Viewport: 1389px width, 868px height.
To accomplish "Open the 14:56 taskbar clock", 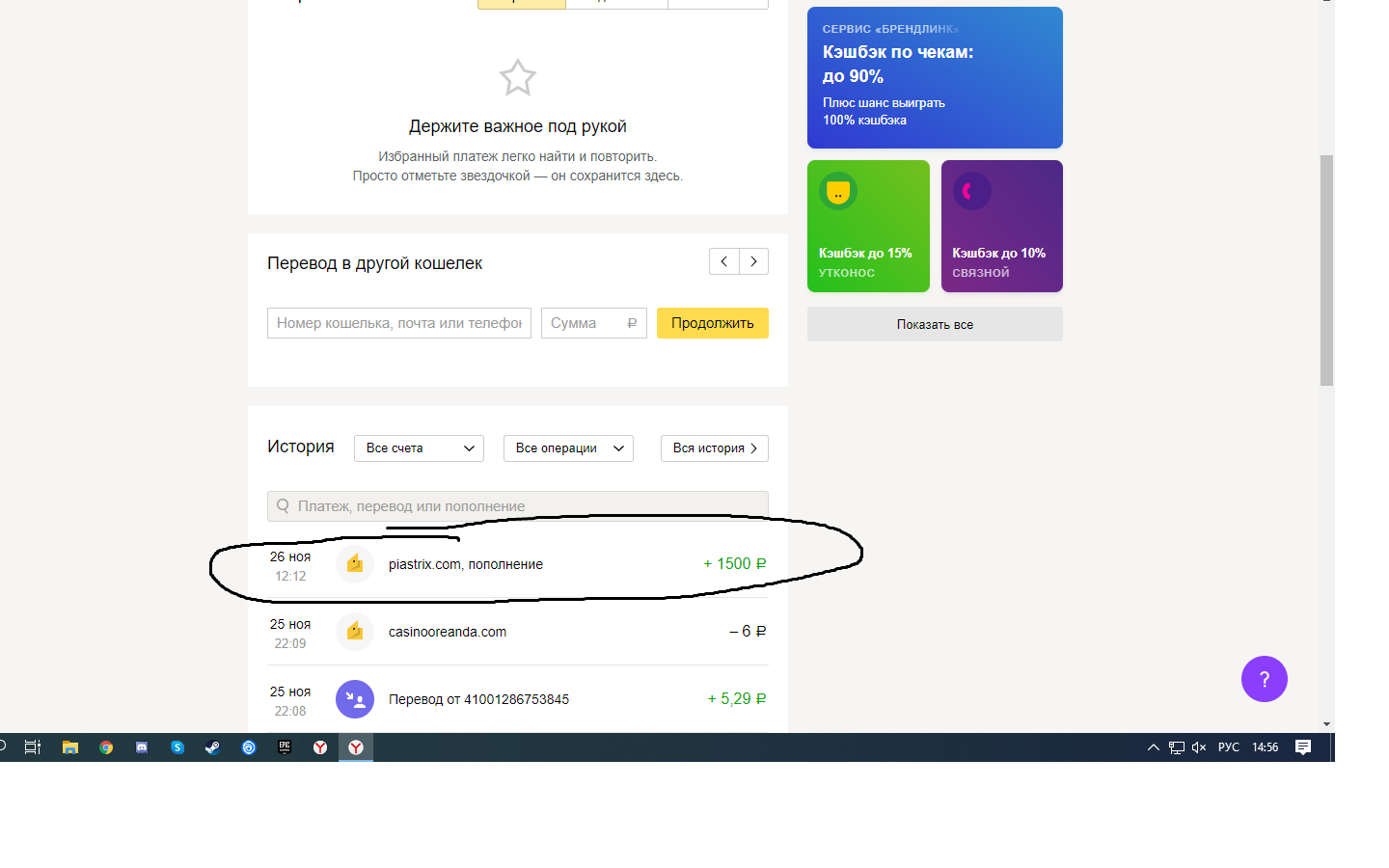I will coord(1266,747).
